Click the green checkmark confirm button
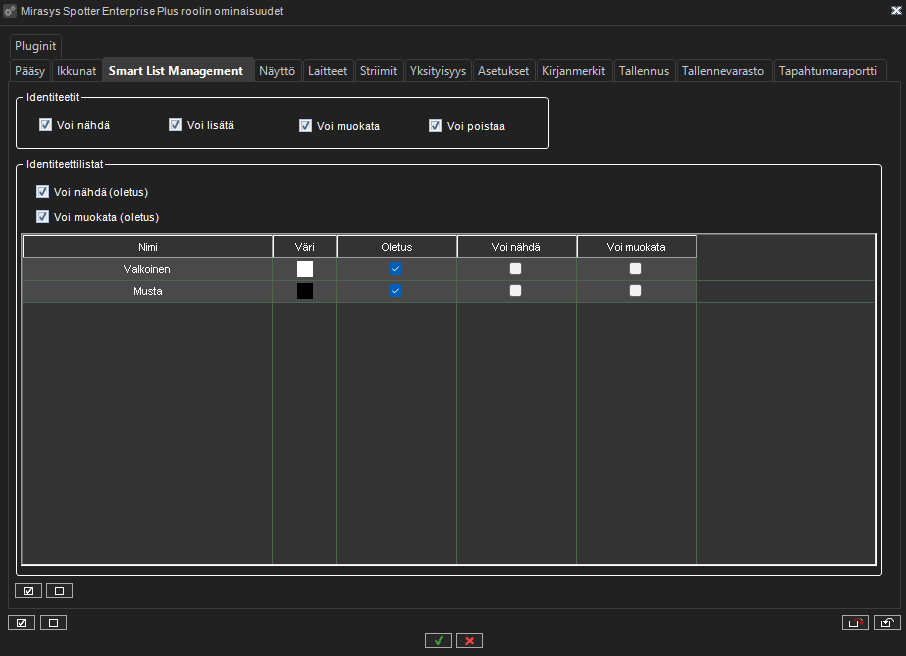 pyautogui.click(x=438, y=641)
